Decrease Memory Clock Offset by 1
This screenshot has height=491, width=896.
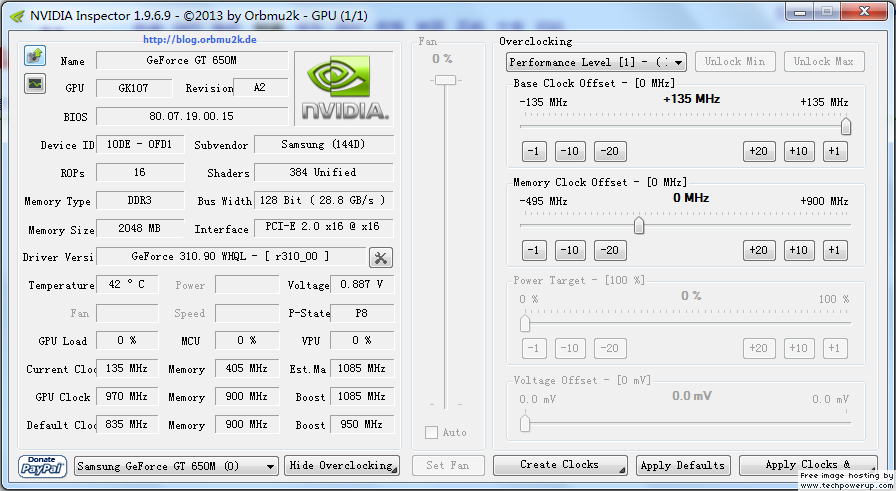tap(534, 250)
